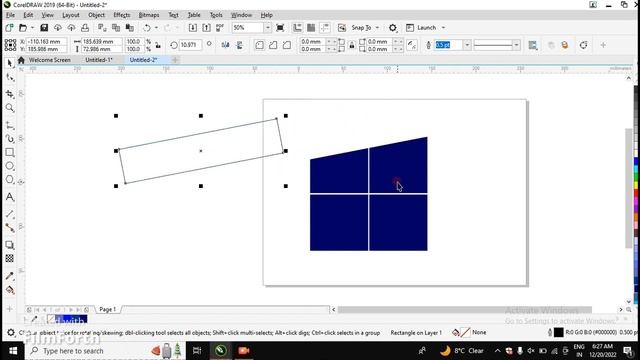Switch to the Untitled-1 tab

(98, 60)
